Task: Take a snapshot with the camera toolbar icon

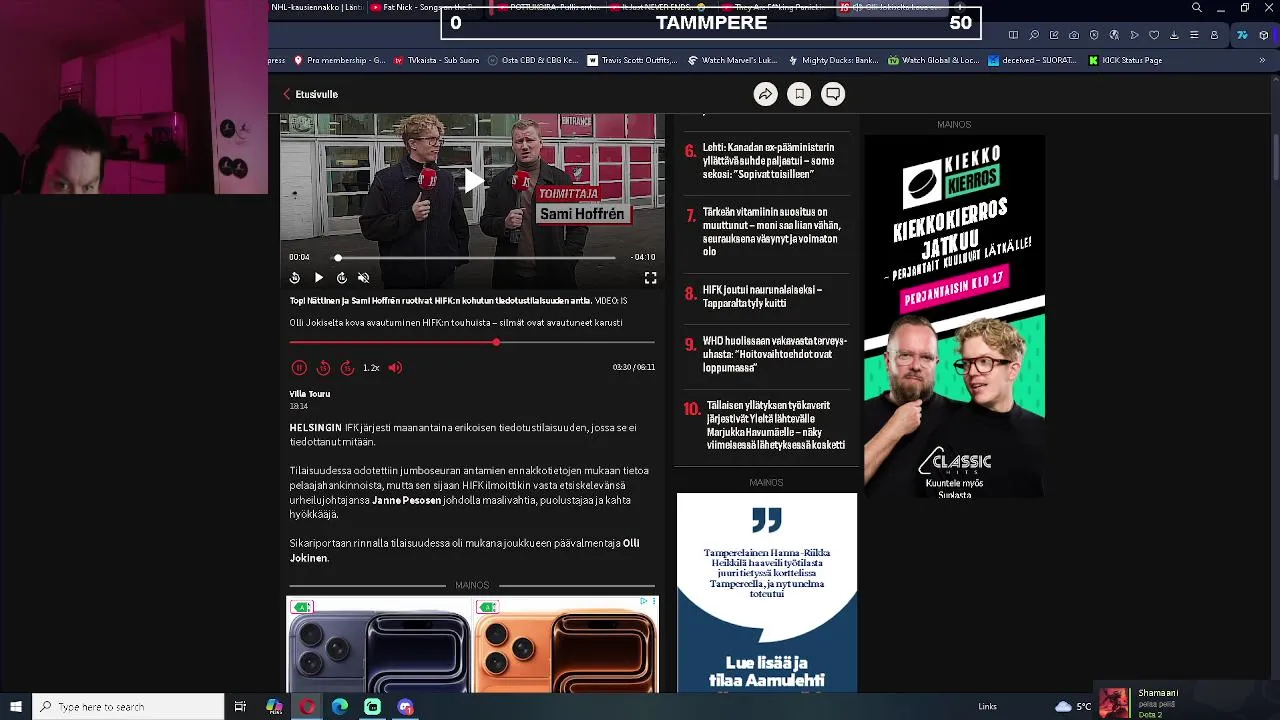Action: click(1074, 35)
